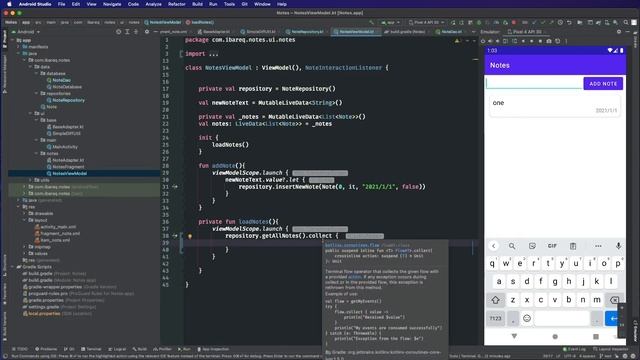Image resolution: width=640 pixels, height=360 pixels.
Task: Collapse the repositories folder
Action: point(37,93)
